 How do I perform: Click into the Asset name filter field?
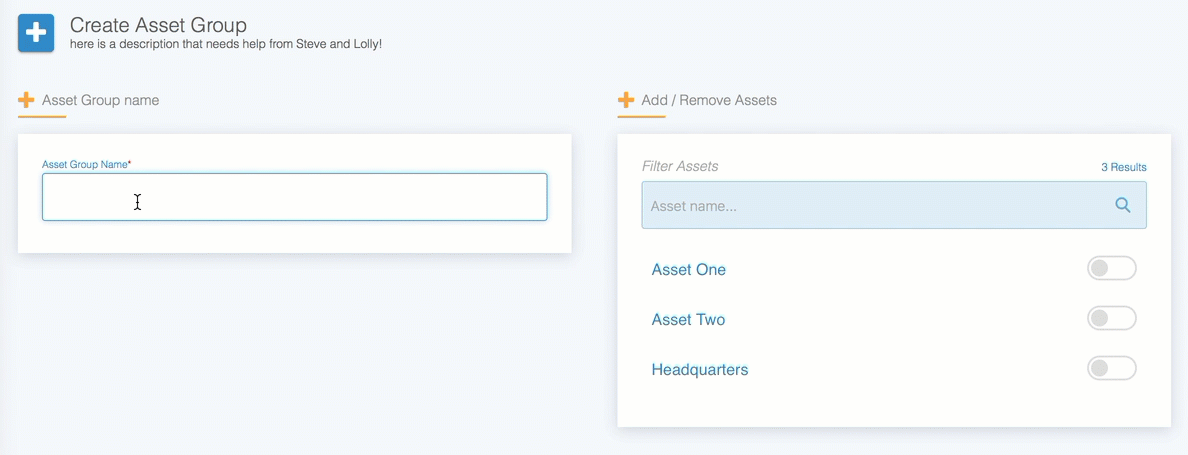pos(894,205)
